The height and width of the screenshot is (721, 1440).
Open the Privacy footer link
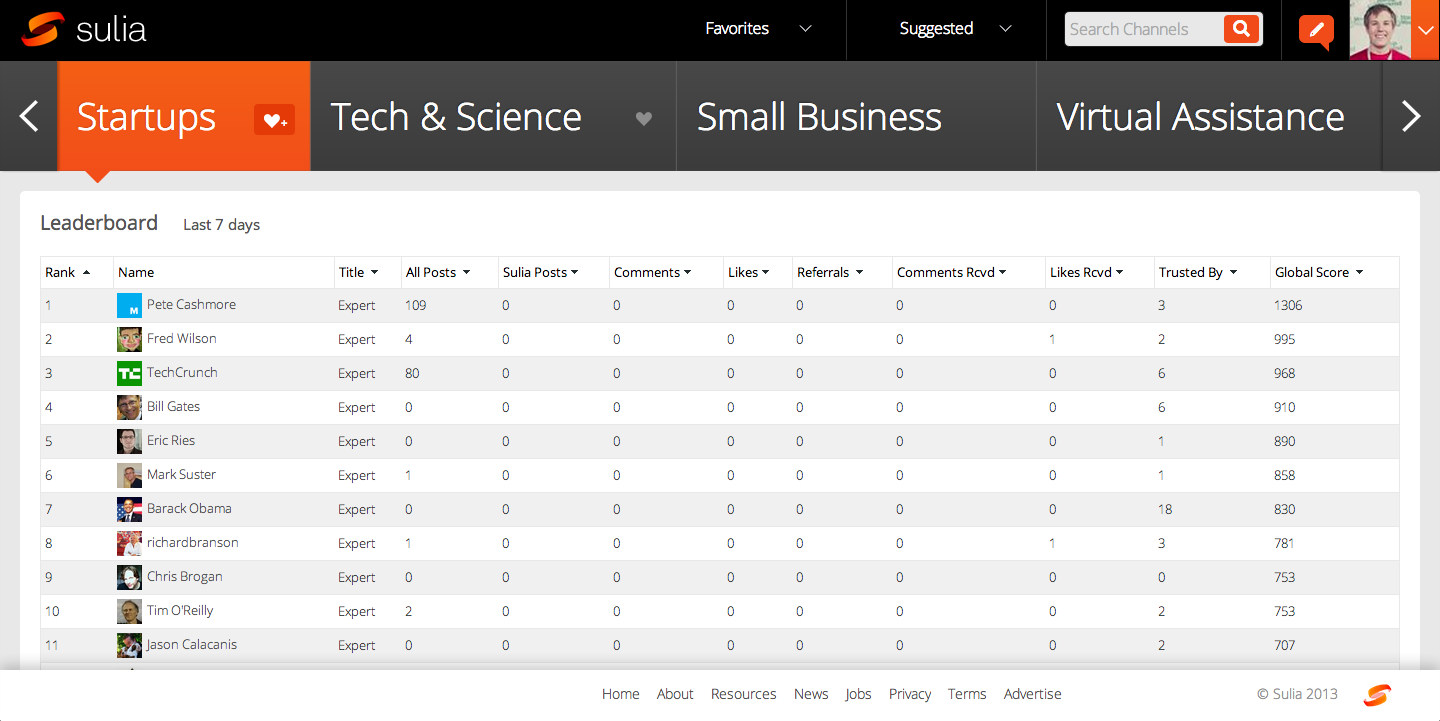click(910, 694)
